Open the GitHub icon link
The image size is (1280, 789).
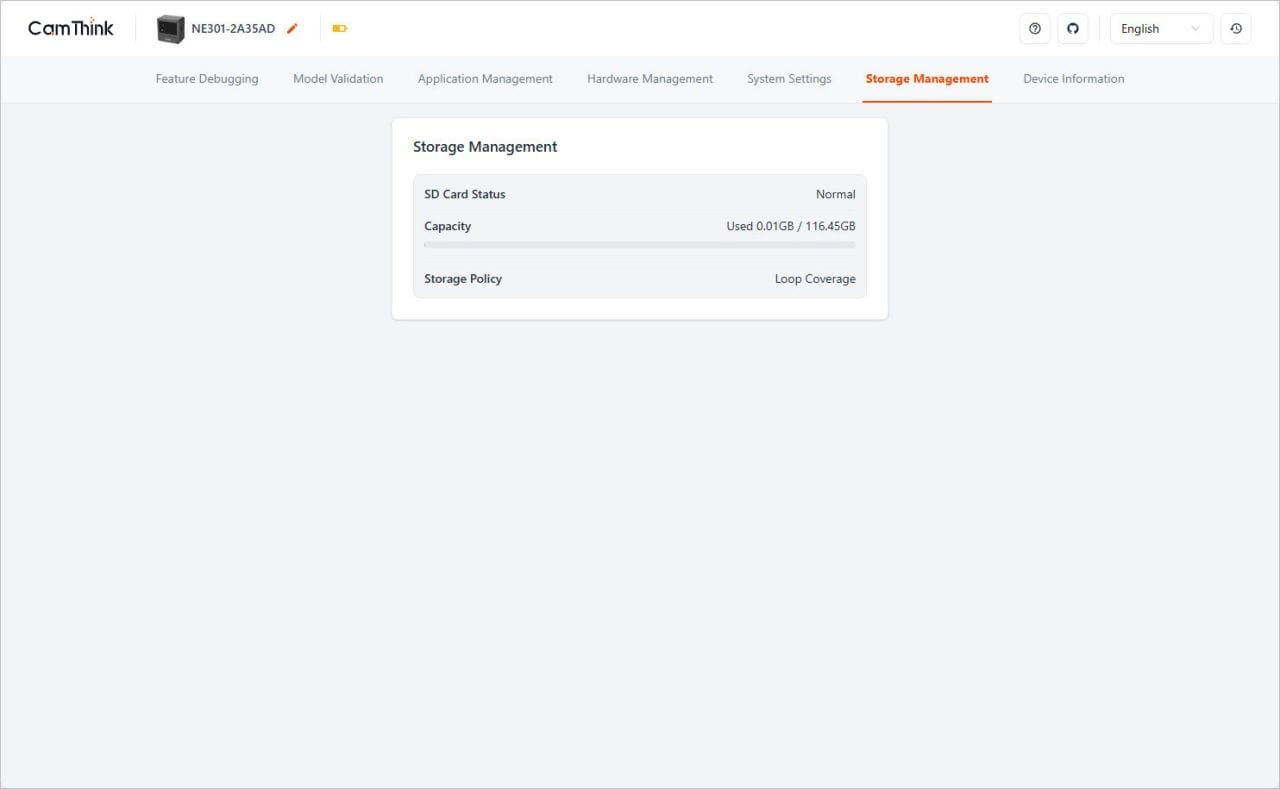[1073, 29]
